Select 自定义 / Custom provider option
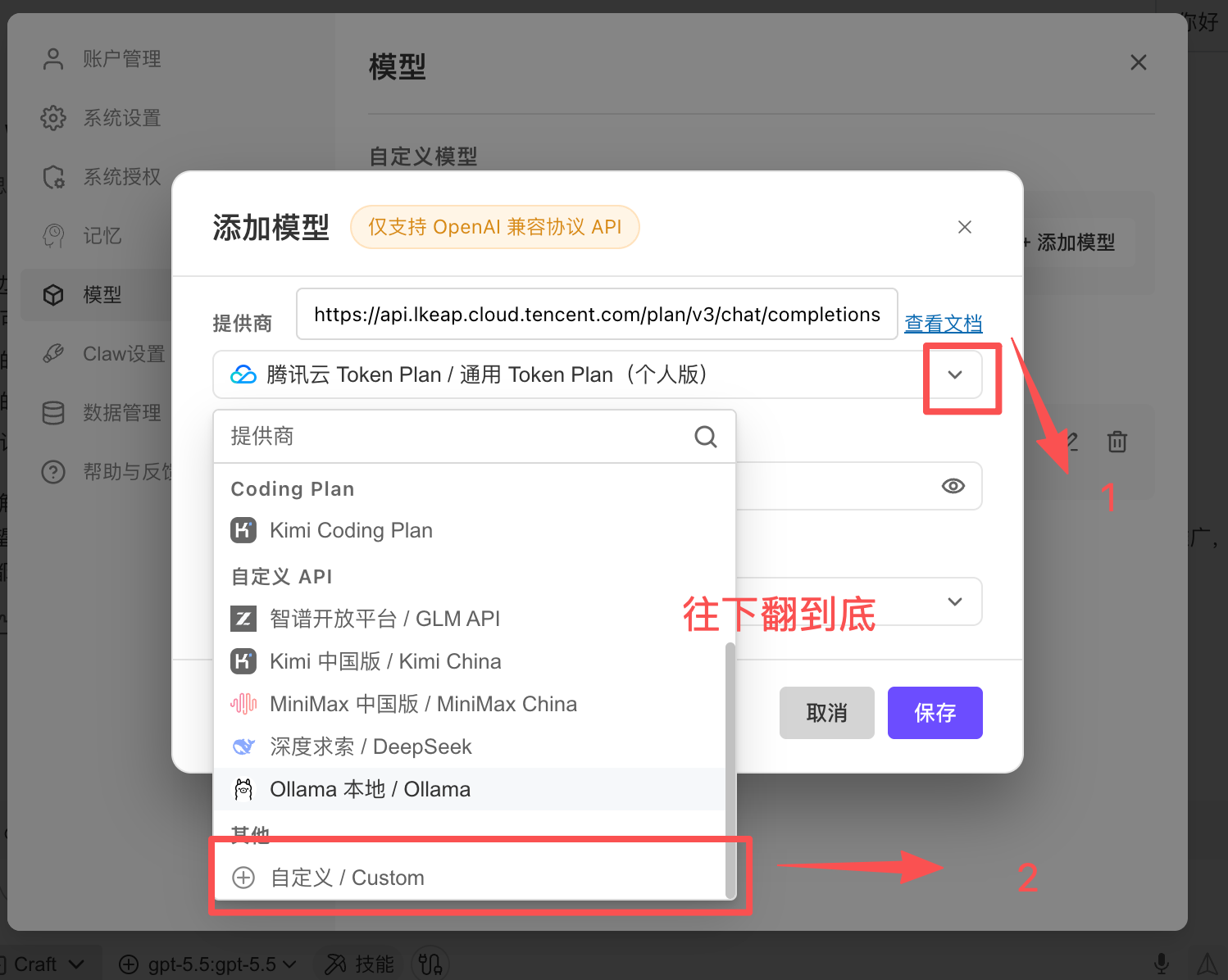Screen dimensions: 1228x980 coord(470,878)
